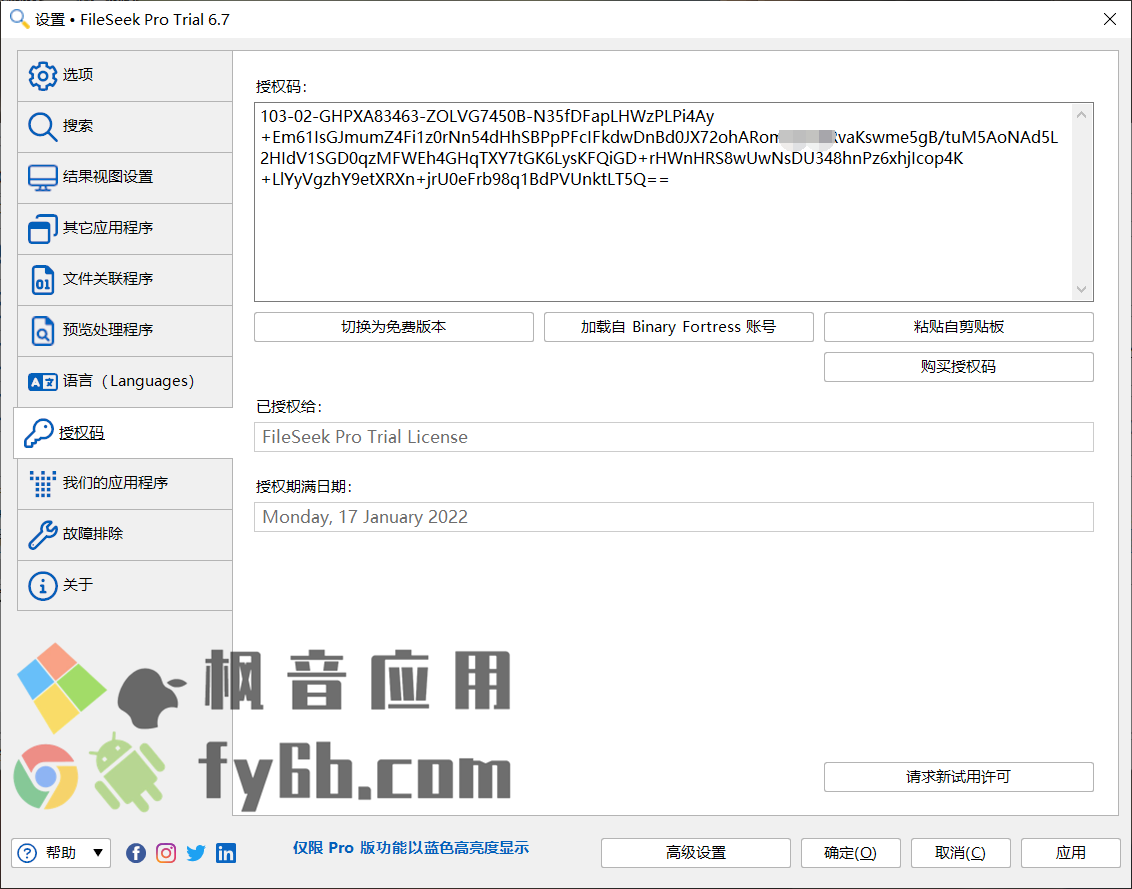Screen dimensions: 1132x889
Task: Click the 取消(C) button
Action: click(960, 853)
